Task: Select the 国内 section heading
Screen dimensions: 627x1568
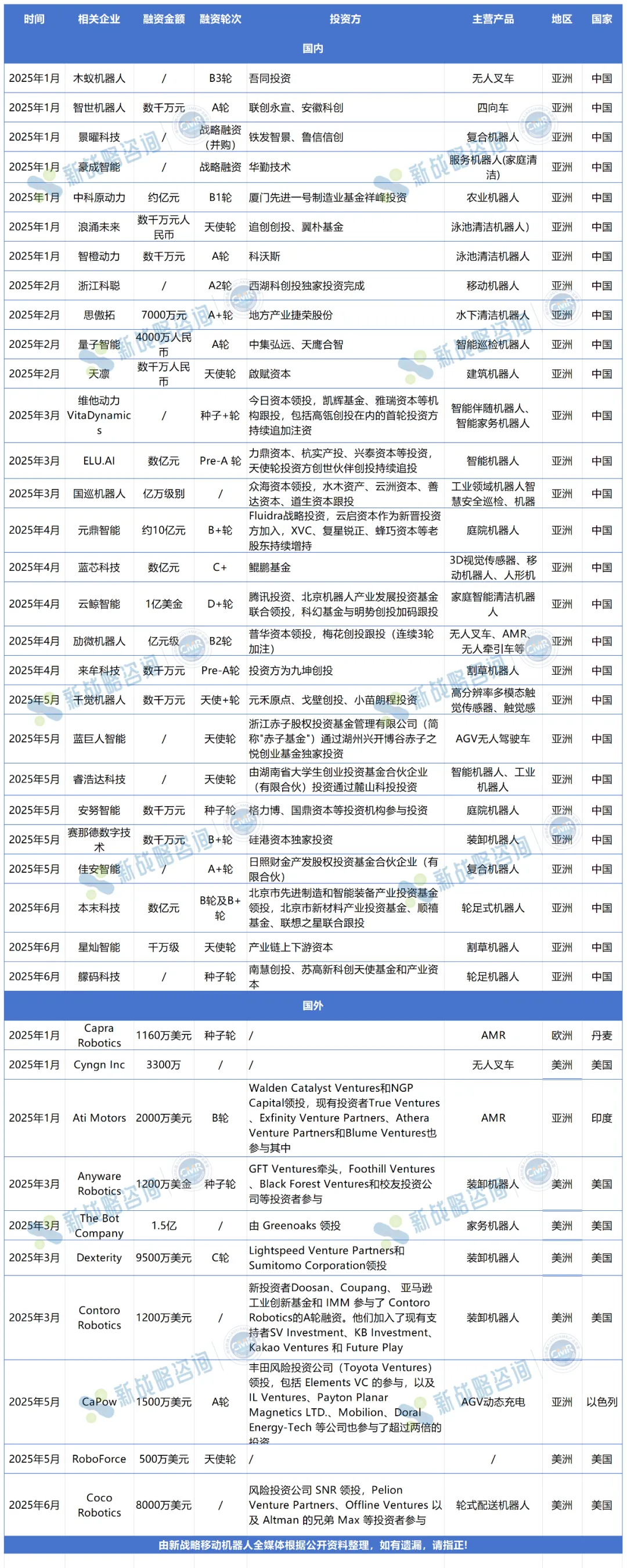Action: [x=313, y=49]
